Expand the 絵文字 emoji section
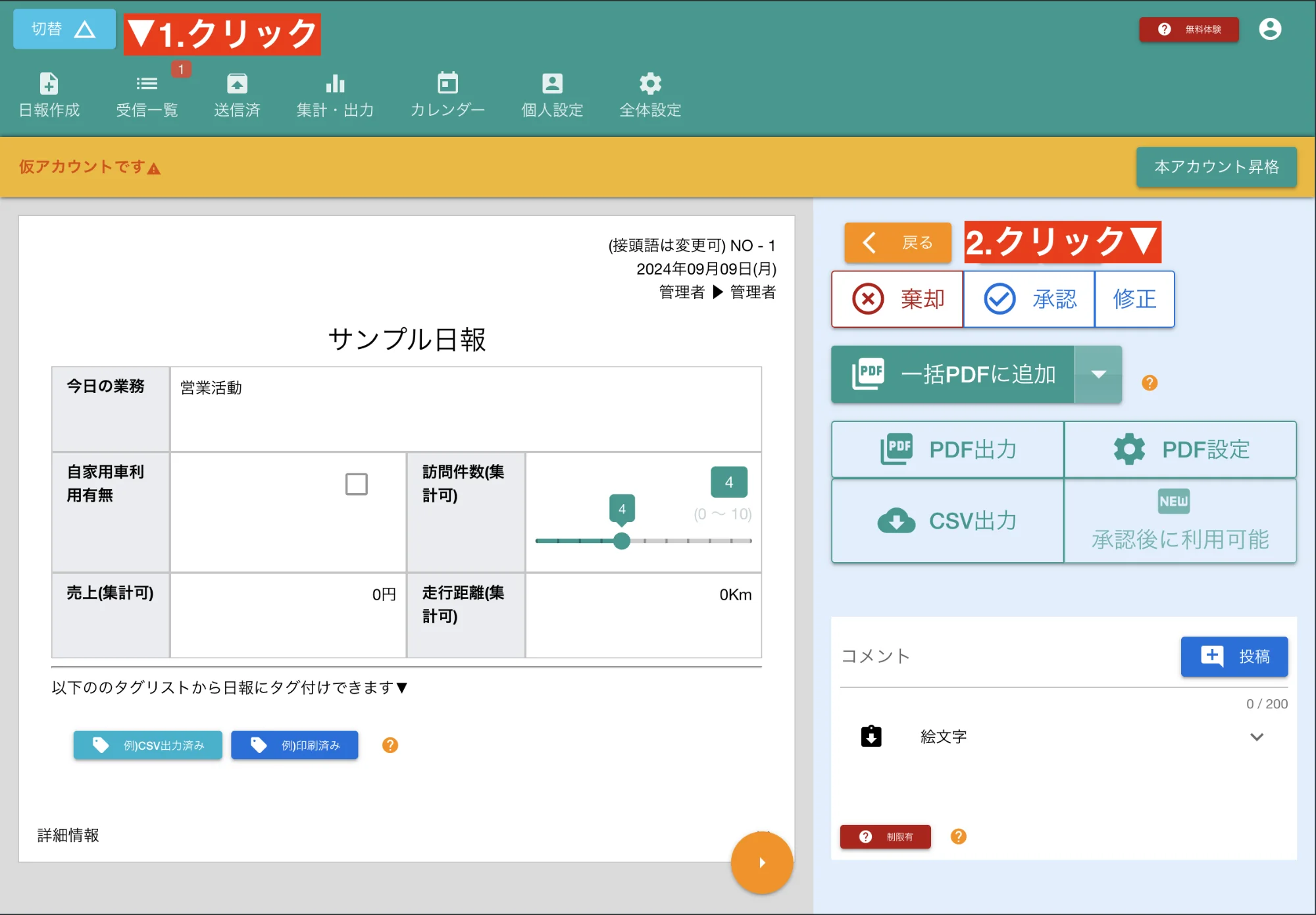 pyautogui.click(x=1257, y=737)
